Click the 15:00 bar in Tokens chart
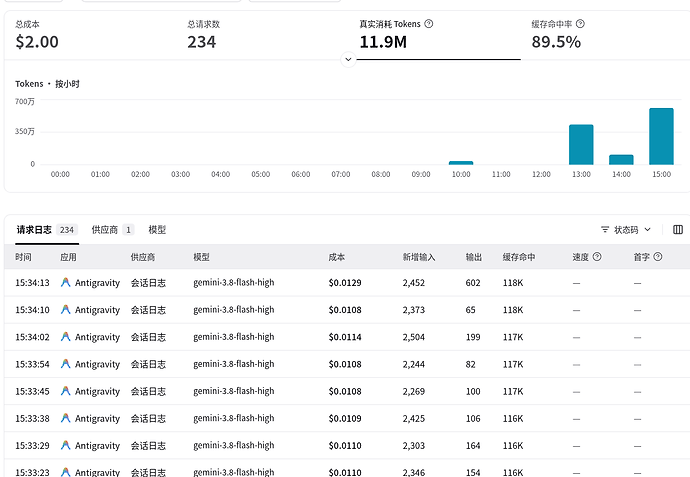 (661, 136)
